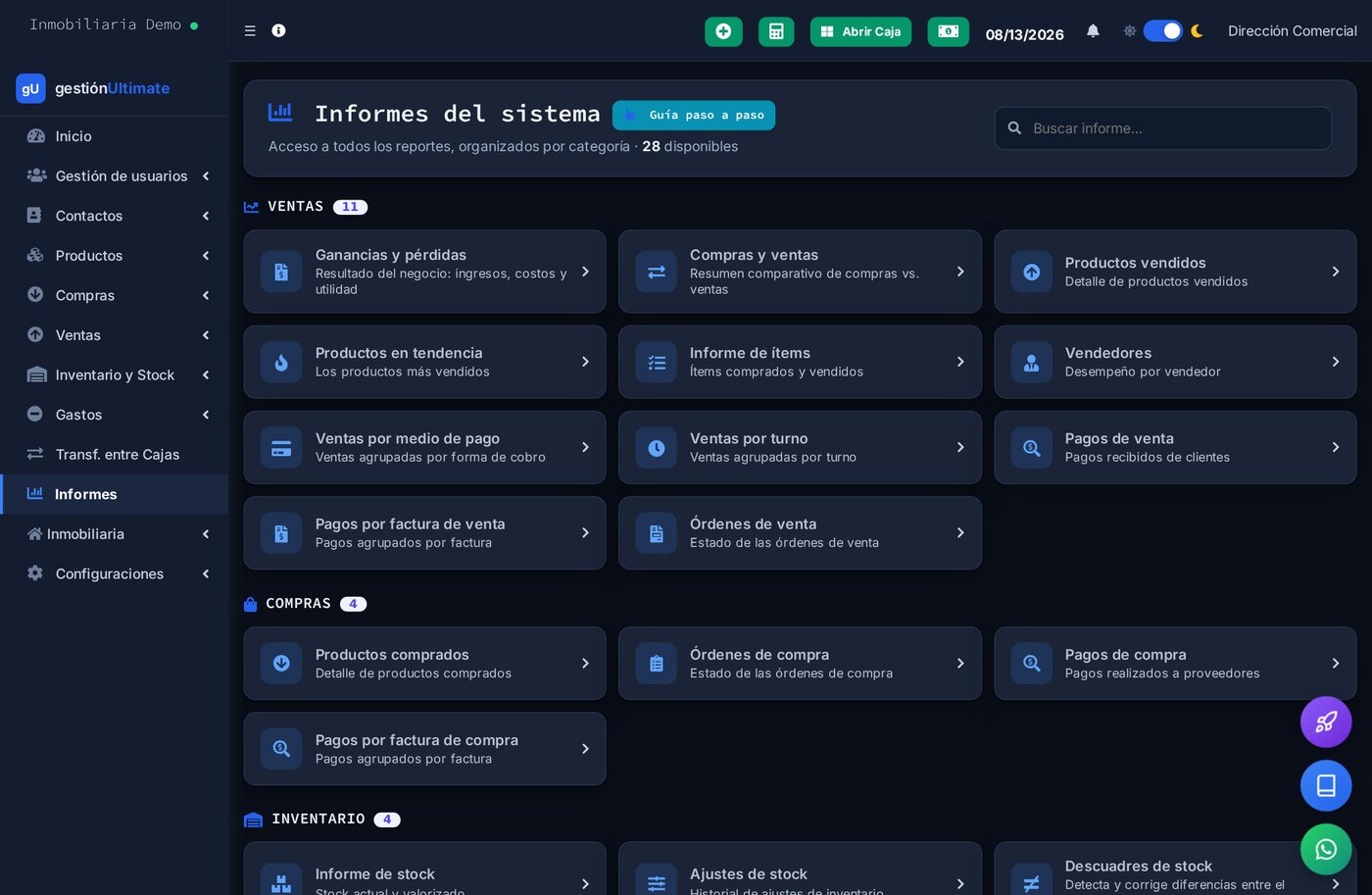The width and height of the screenshot is (1372, 895).
Task: Go to Inicio in sidebar
Action: coord(115,136)
